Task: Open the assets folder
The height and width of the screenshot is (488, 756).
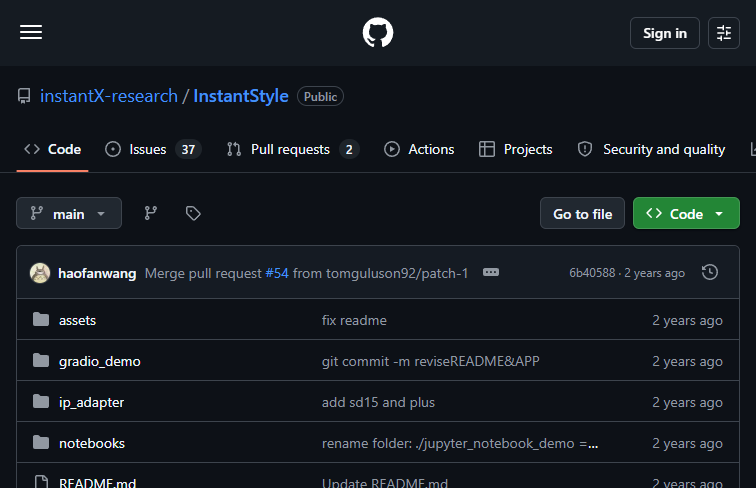Action: pos(77,320)
